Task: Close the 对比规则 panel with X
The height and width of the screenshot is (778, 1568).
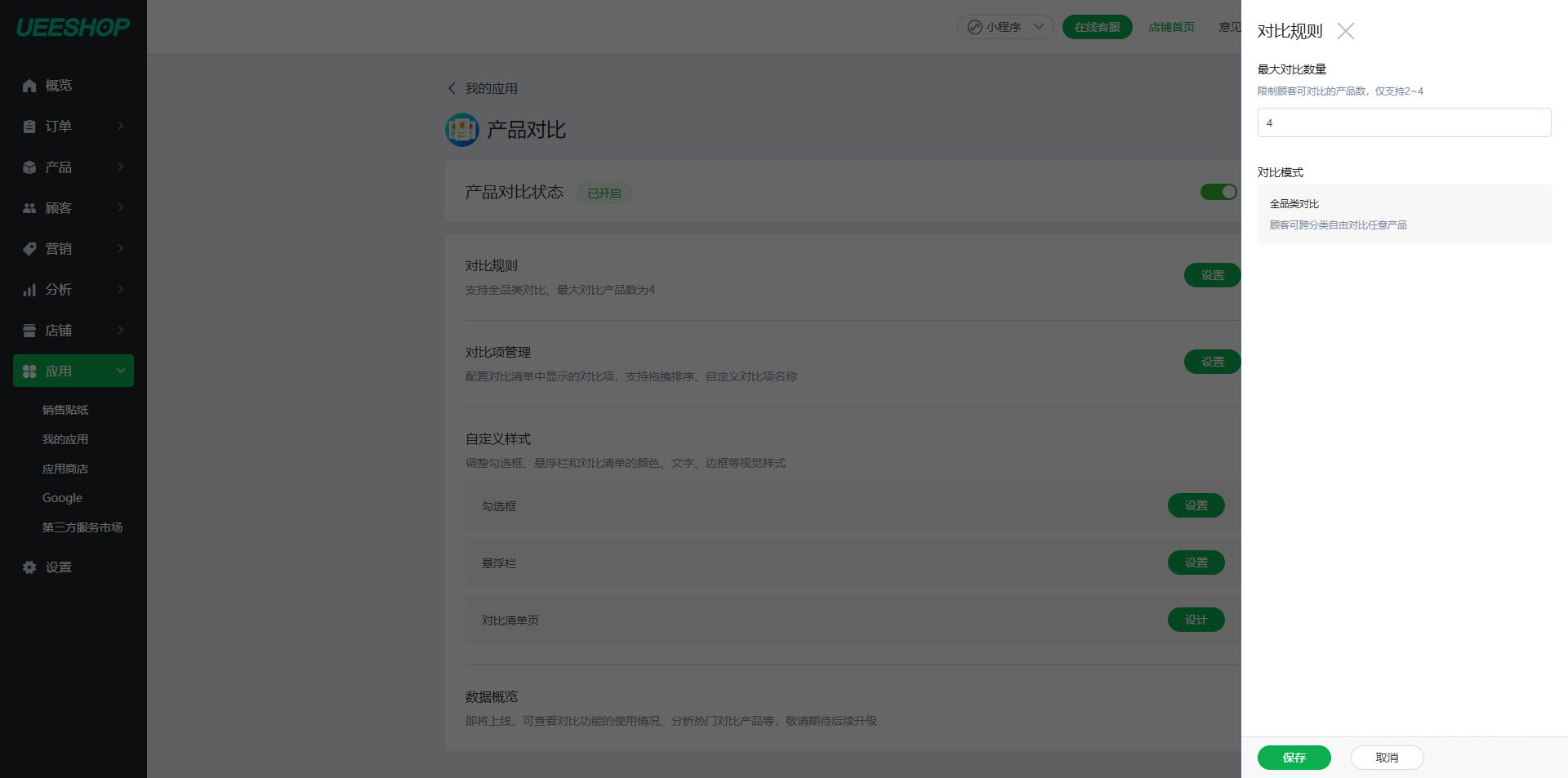Action: click(x=1346, y=31)
